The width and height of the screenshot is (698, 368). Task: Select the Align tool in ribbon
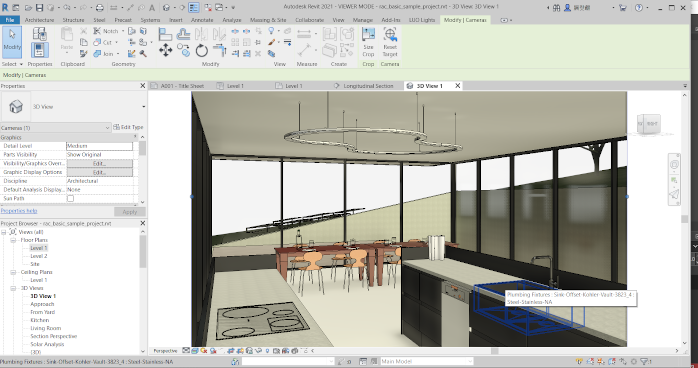[x=165, y=34]
